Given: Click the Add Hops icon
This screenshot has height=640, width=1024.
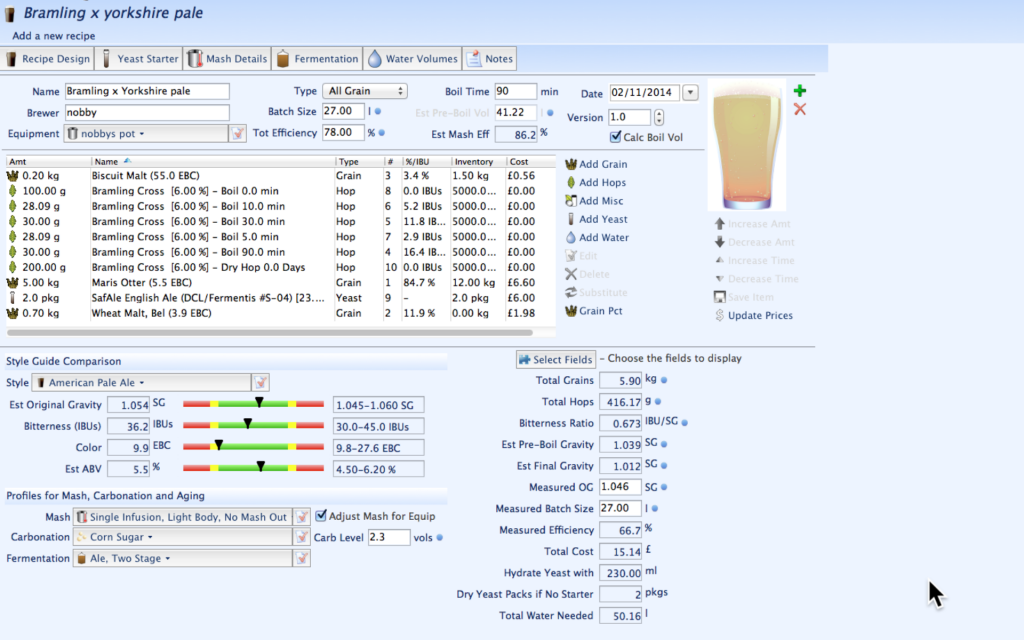Looking at the screenshot, I should [x=571, y=182].
